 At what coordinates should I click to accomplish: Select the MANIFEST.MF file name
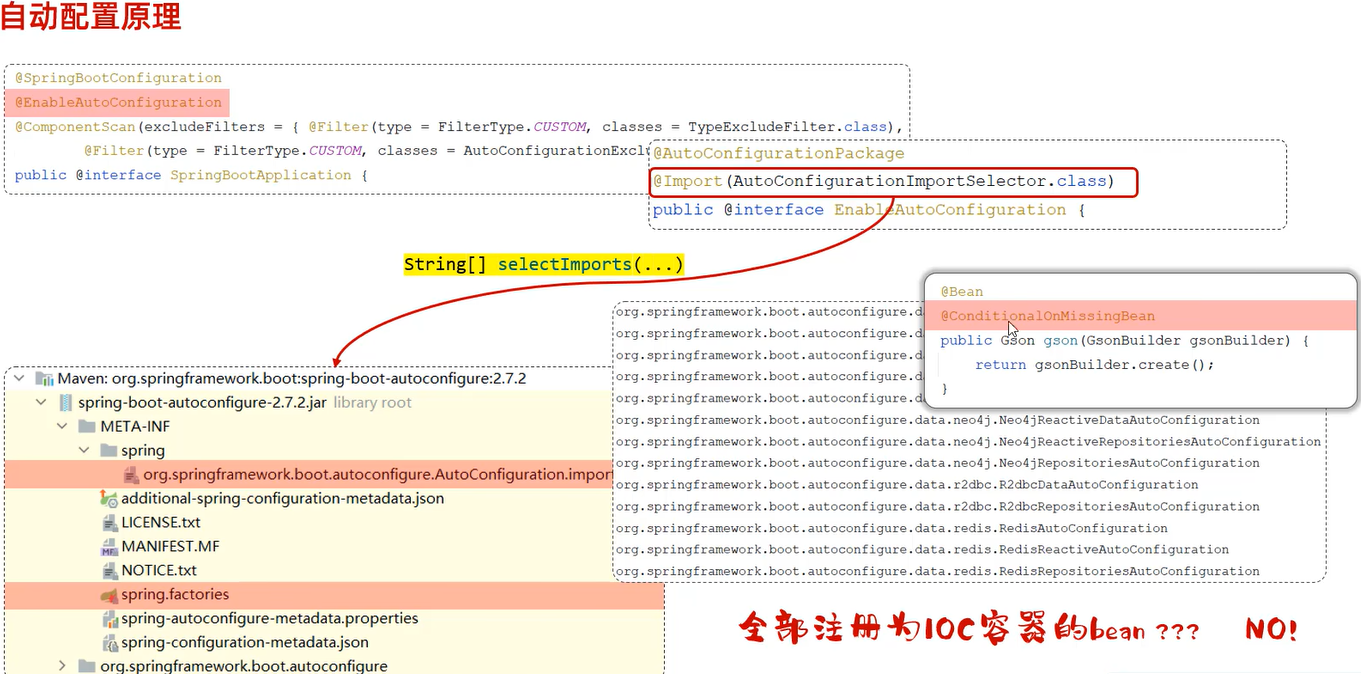pyautogui.click(x=171, y=547)
